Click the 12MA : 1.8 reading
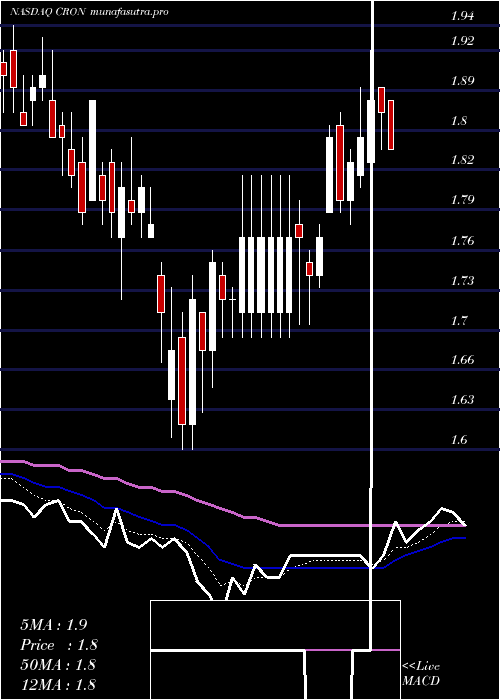This screenshot has height=700, width=500. point(58,684)
